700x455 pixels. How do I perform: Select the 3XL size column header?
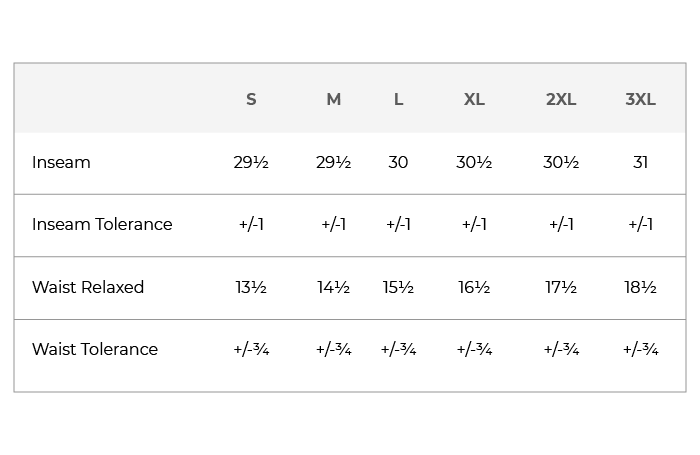point(640,99)
